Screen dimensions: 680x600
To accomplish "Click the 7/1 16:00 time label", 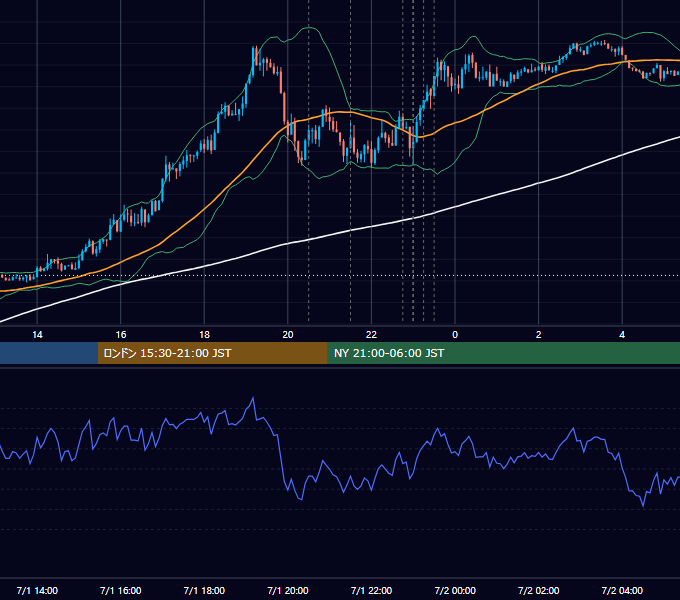I will coord(121,590).
